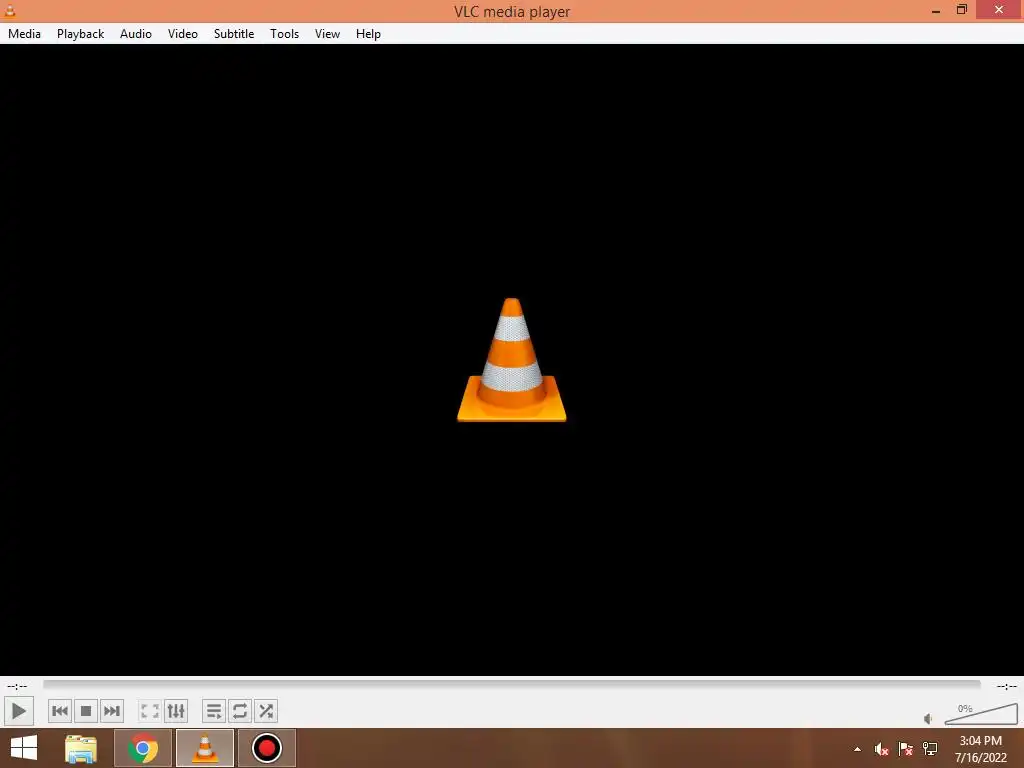Click the seek progress bar
Viewport: 1024px width, 768px height.
click(x=511, y=684)
